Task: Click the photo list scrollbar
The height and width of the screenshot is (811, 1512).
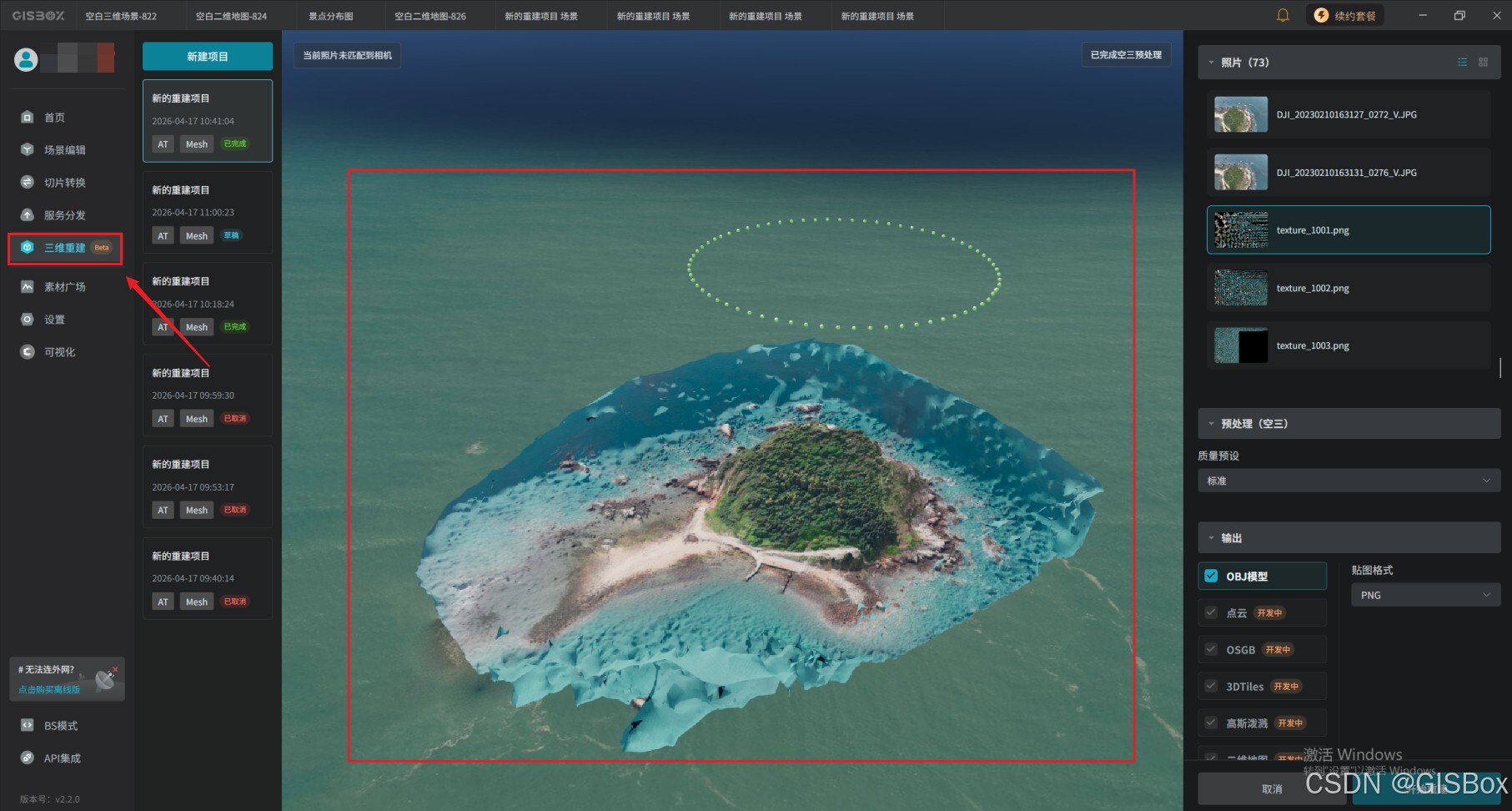Action: click(x=1499, y=367)
